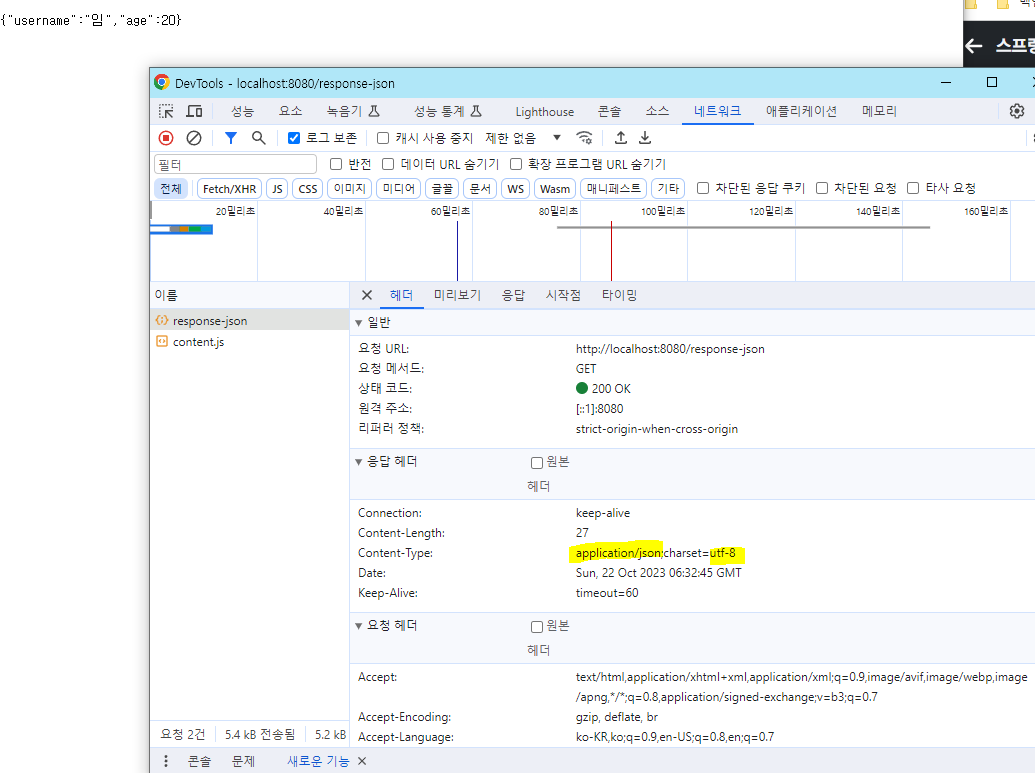Check the 반전 filter checkbox
Screen dimensions: 1035x773
tap(336, 164)
